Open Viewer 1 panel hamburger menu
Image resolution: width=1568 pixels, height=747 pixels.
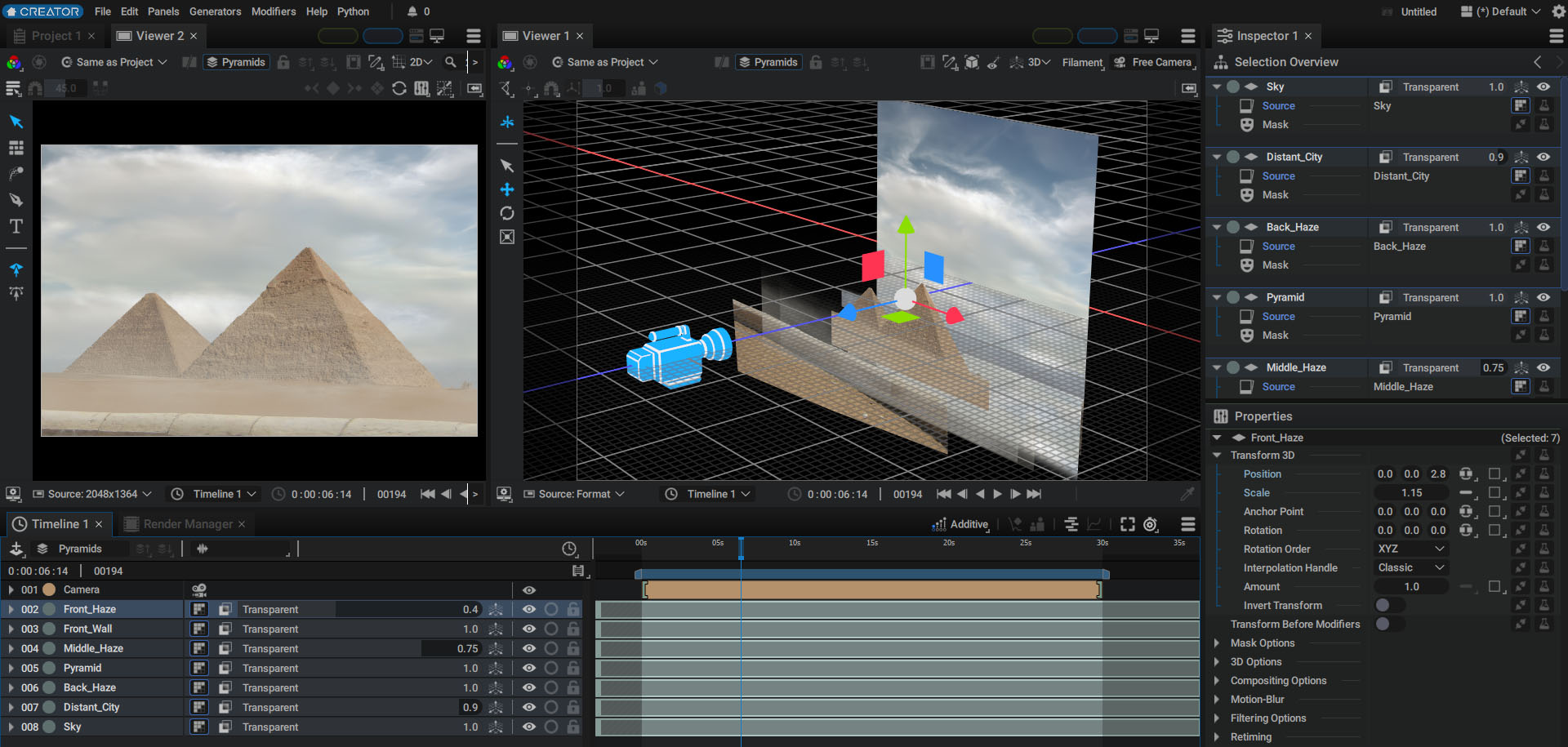click(x=1188, y=36)
